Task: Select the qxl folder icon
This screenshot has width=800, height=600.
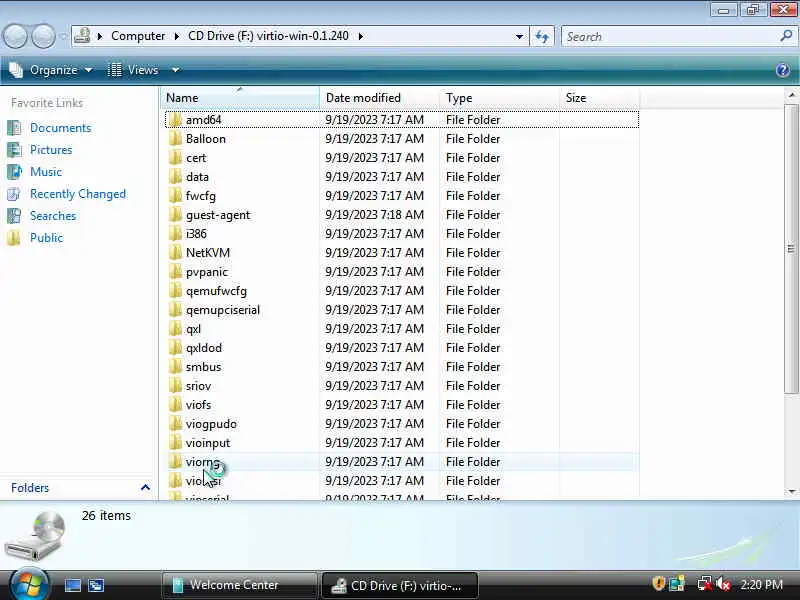Action: point(175,329)
